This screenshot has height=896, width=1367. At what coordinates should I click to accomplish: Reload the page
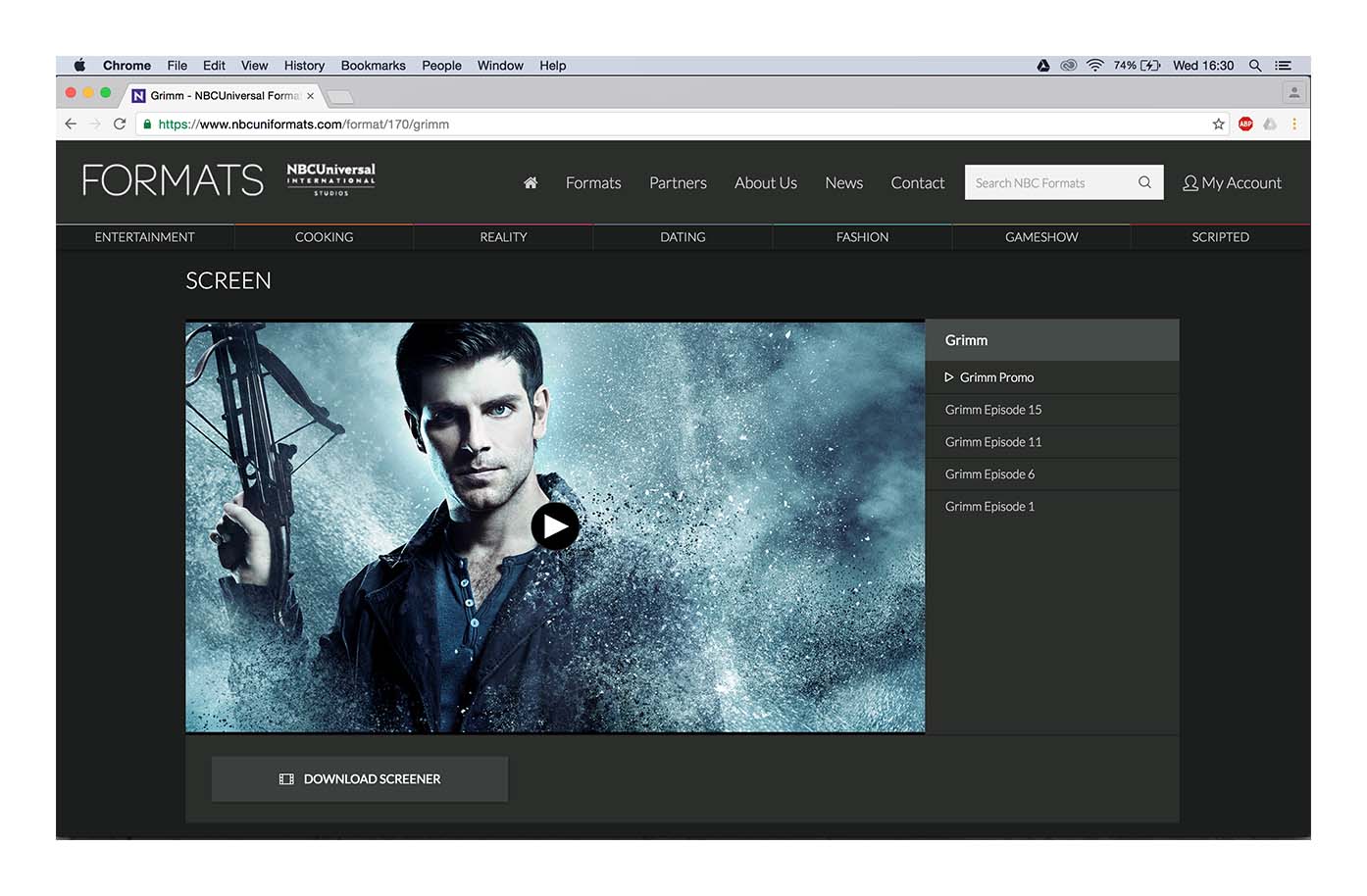point(120,124)
